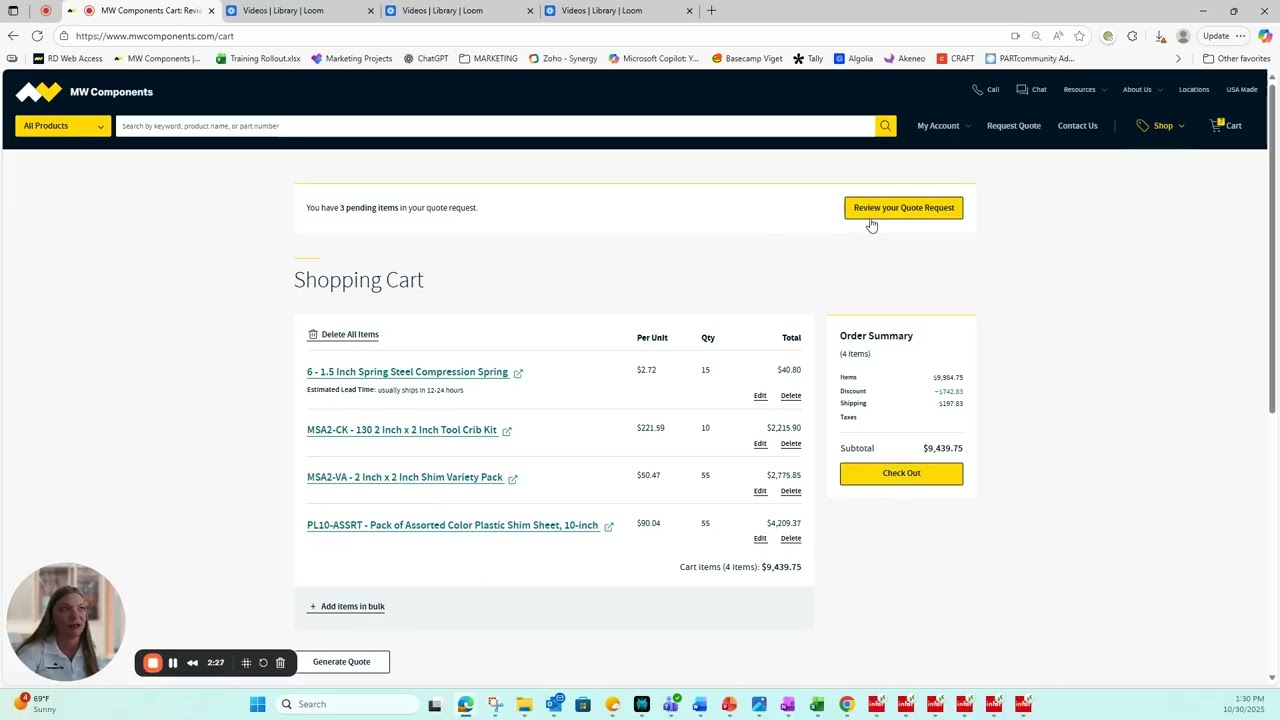The image size is (1280, 720).
Task: Click the yellow search magnifier button
Action: (x=885, y=126)
